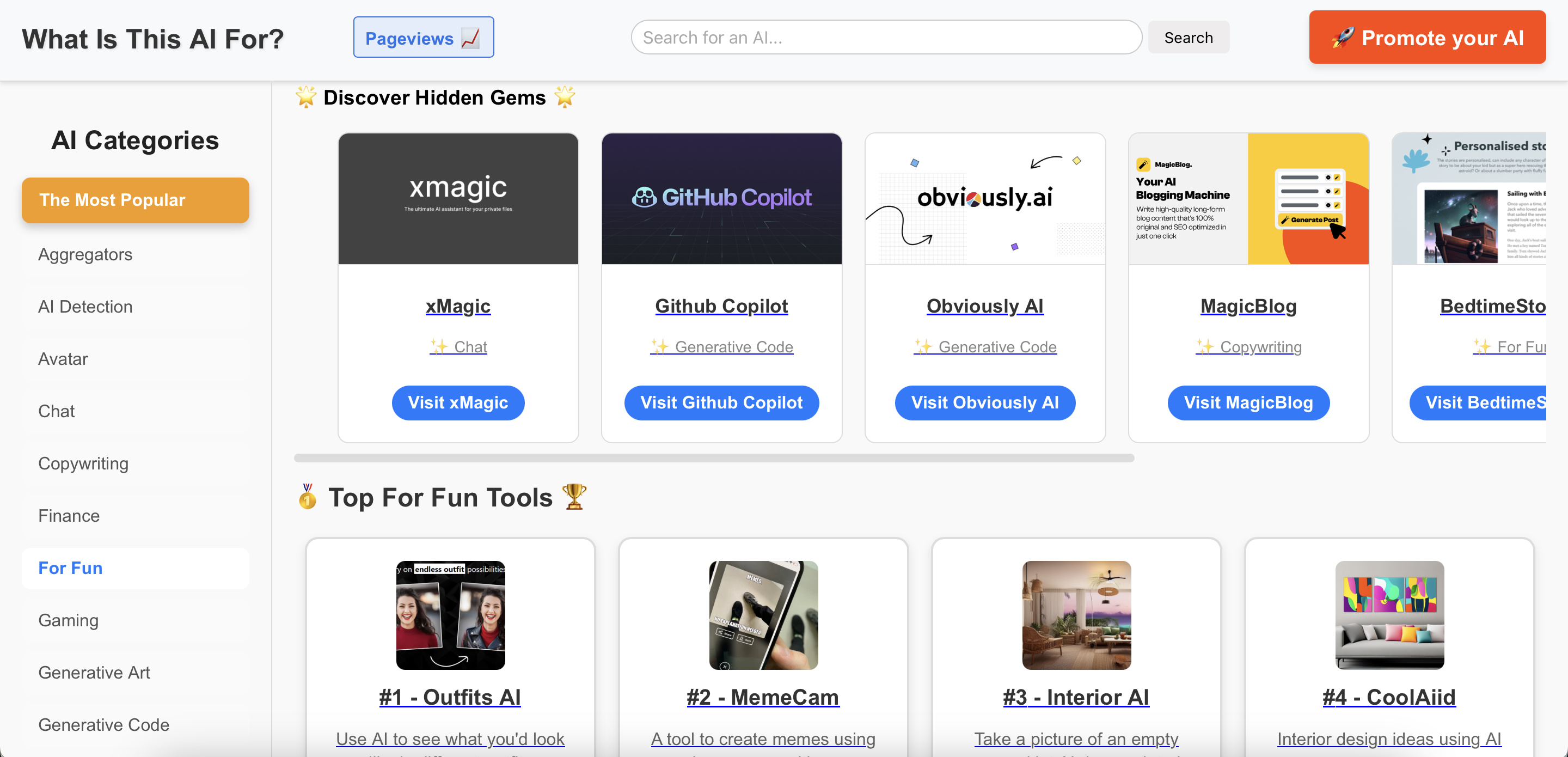Click the MemeCam phone thumbnail

763,614
